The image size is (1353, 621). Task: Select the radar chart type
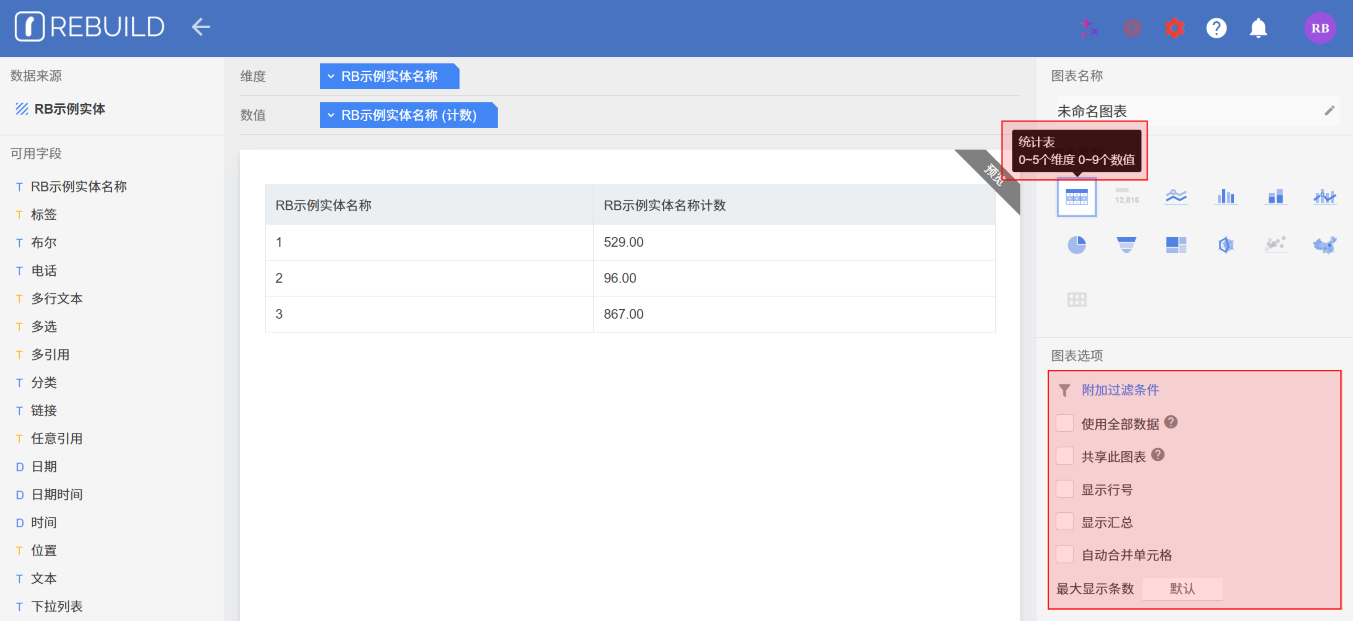pyautogui.click(x=1226, y=245)
